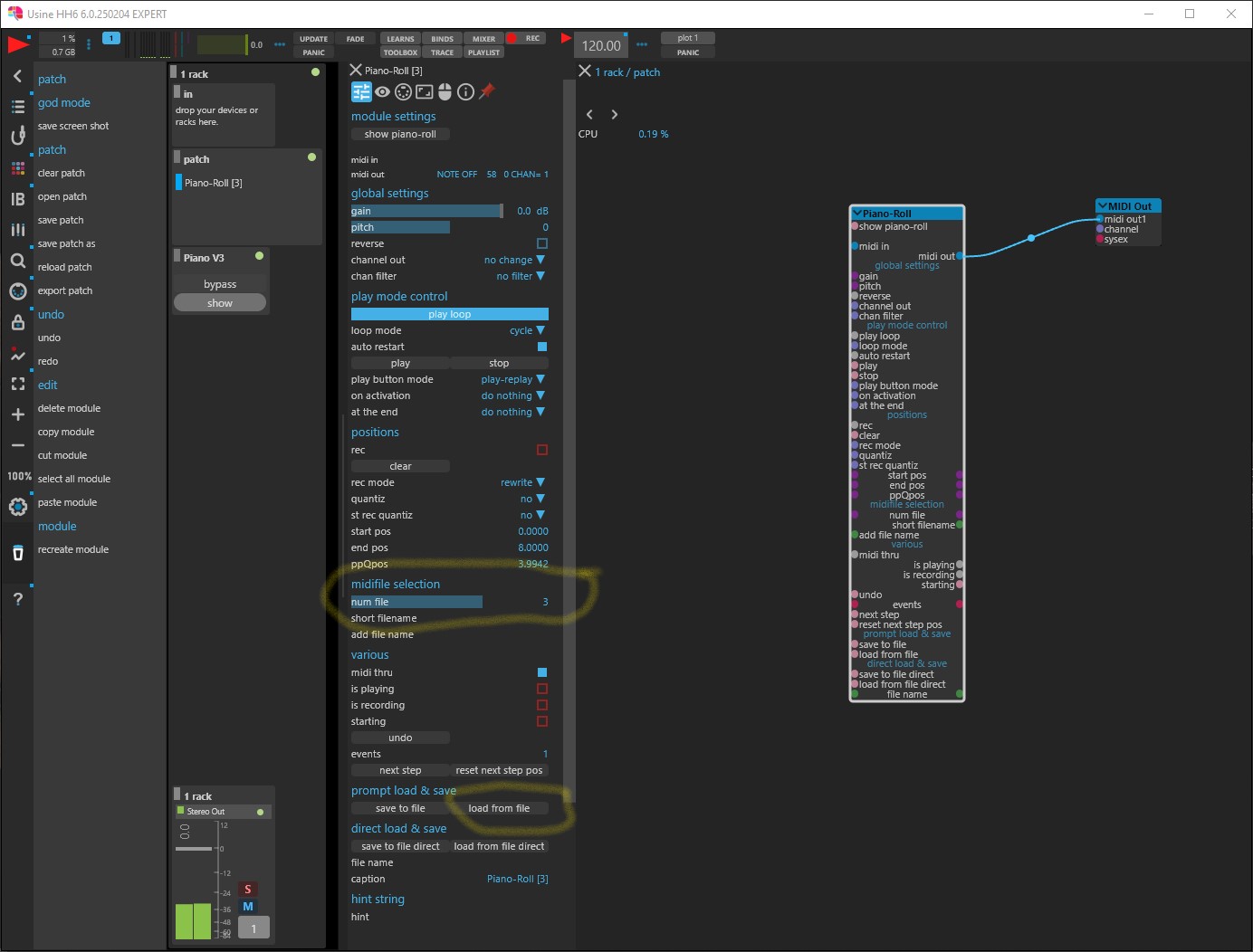Enable the reverse checkbox
1253x952 pixels.
[x=541, y=243]
